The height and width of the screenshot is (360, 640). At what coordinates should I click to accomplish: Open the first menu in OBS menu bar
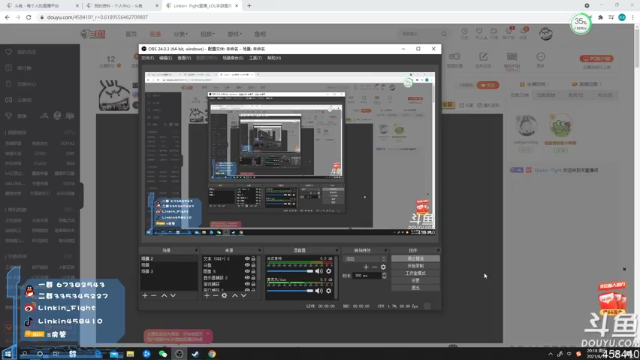point(147,58)
